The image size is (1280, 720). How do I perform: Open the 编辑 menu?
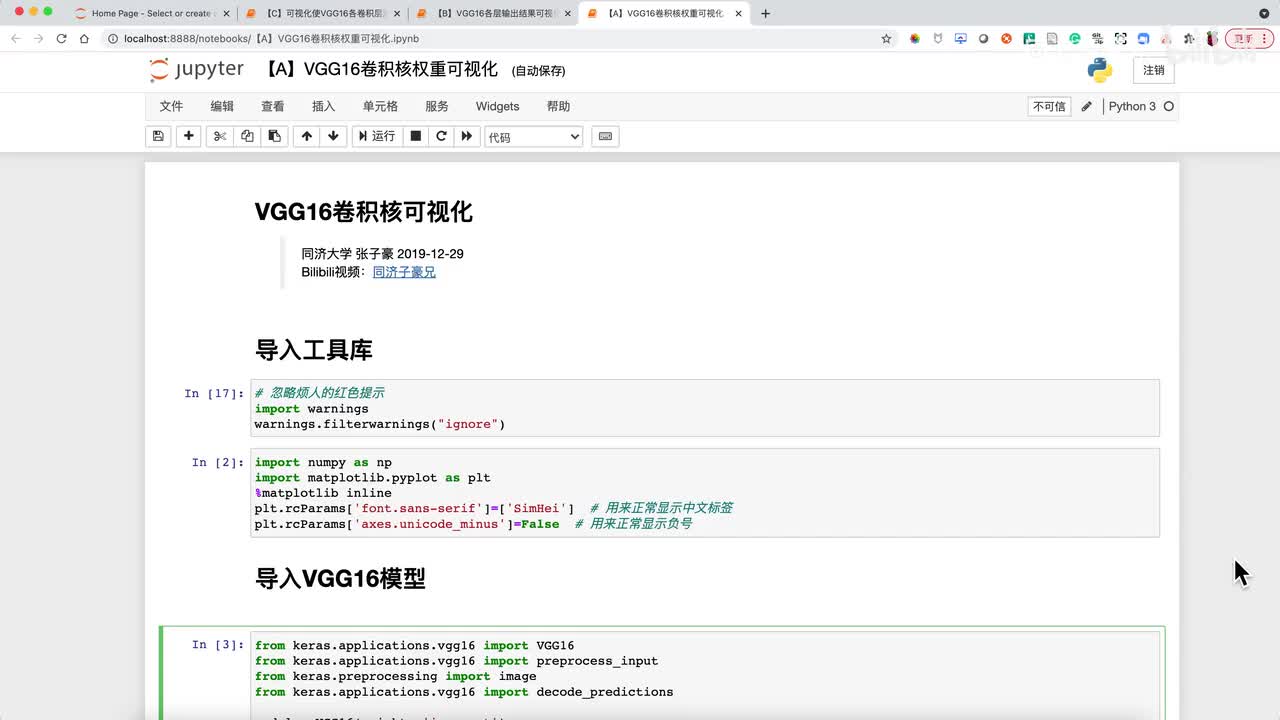tap(222, 106)
